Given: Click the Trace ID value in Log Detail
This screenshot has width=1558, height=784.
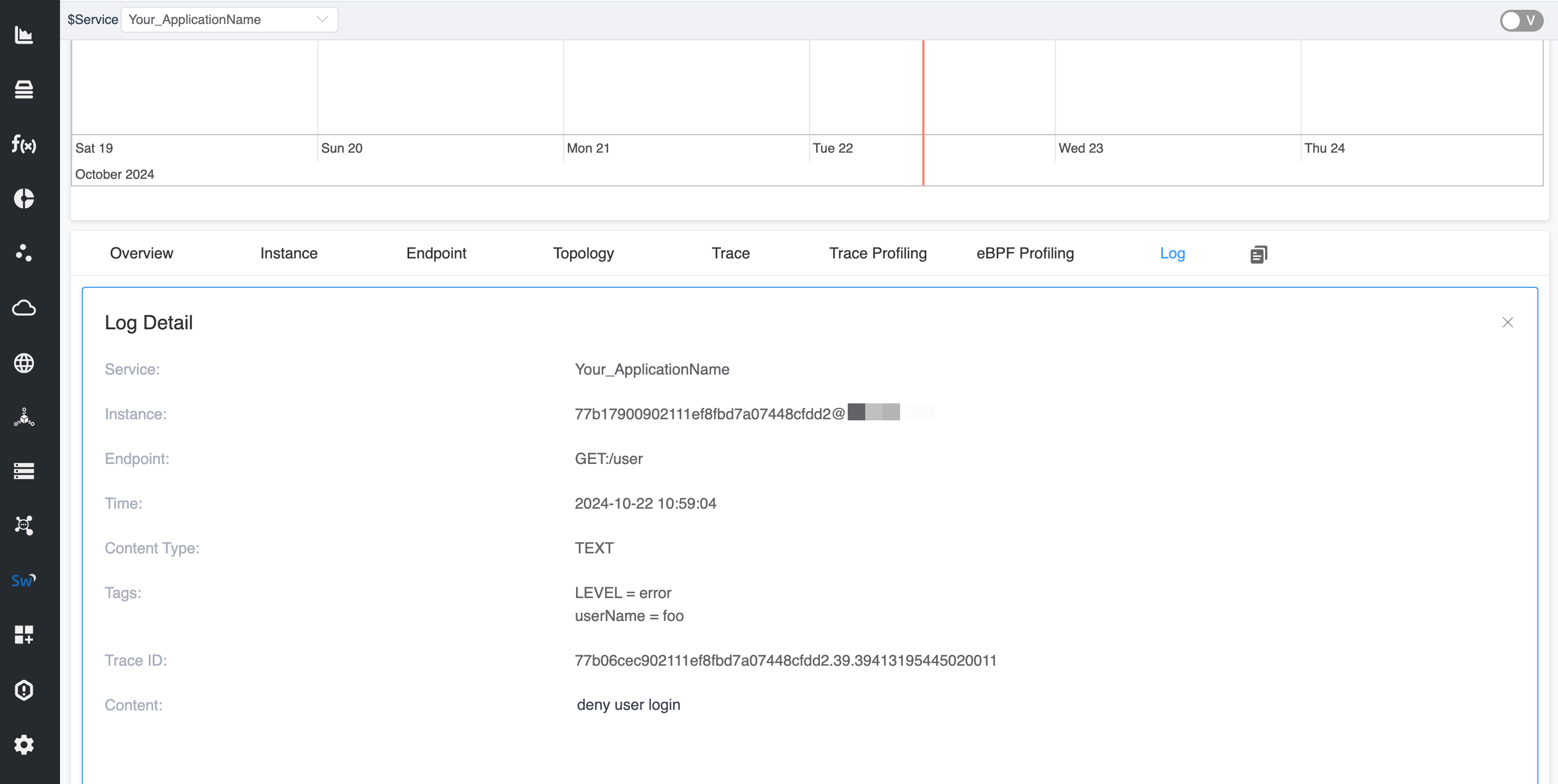Looking at the screenshot, I should point(785,660).
